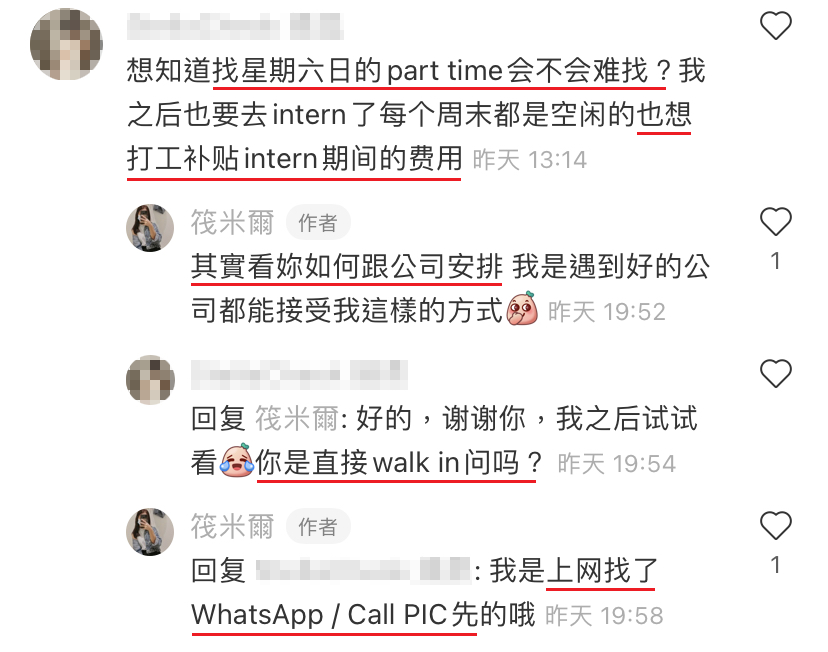Open author avatar beside 19:58 reply
Viewport: 828px width, 652px height.
(150, 532)
